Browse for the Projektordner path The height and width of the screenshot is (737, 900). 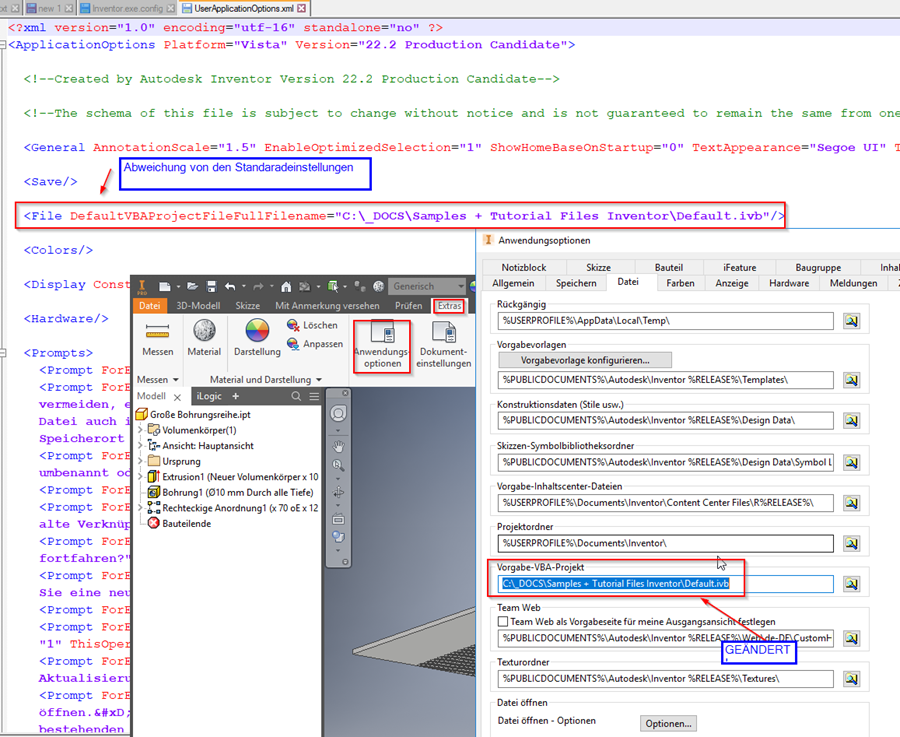[851, 544]
